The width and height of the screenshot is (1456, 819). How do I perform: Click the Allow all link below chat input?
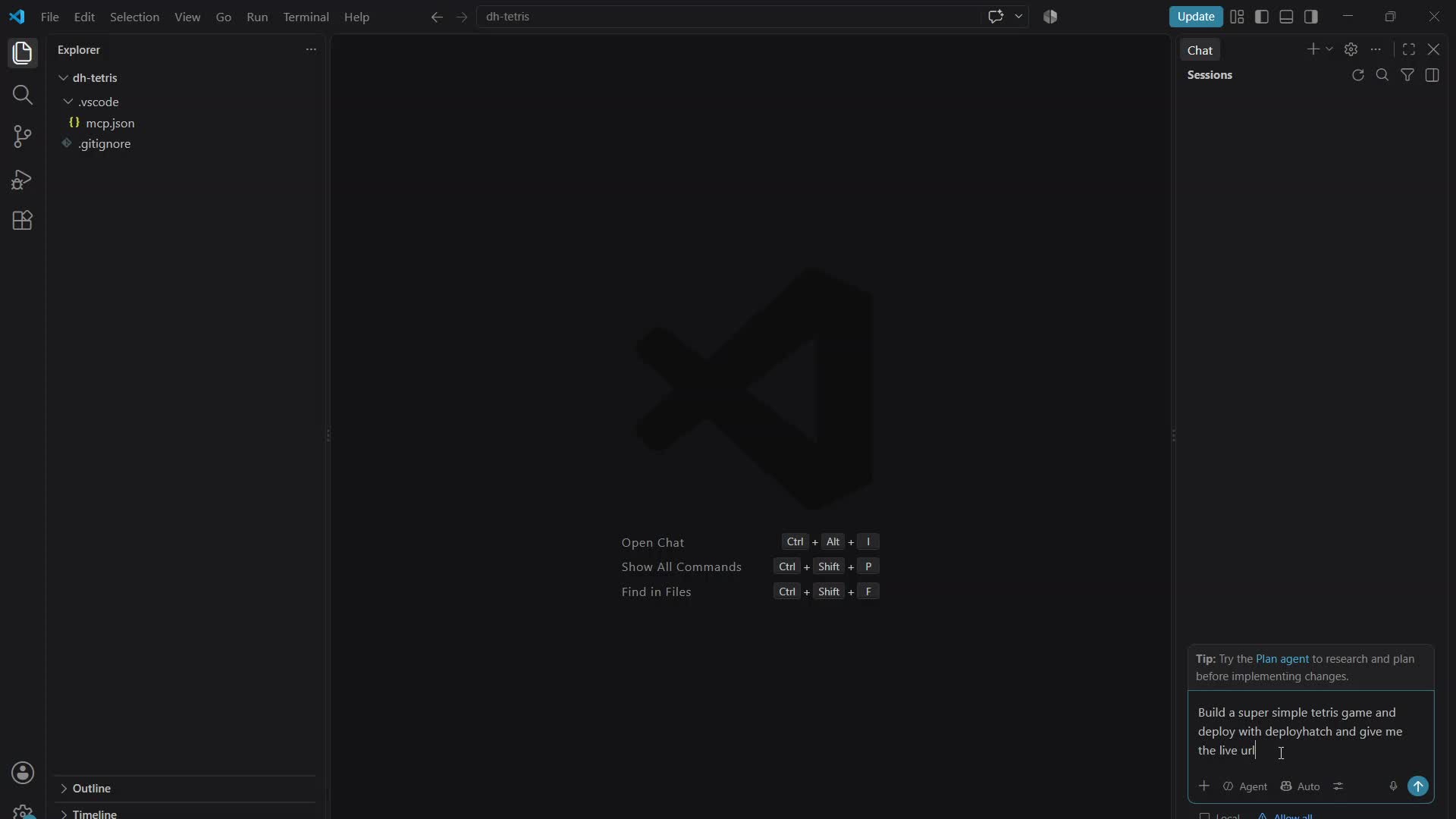(1292, 816)
